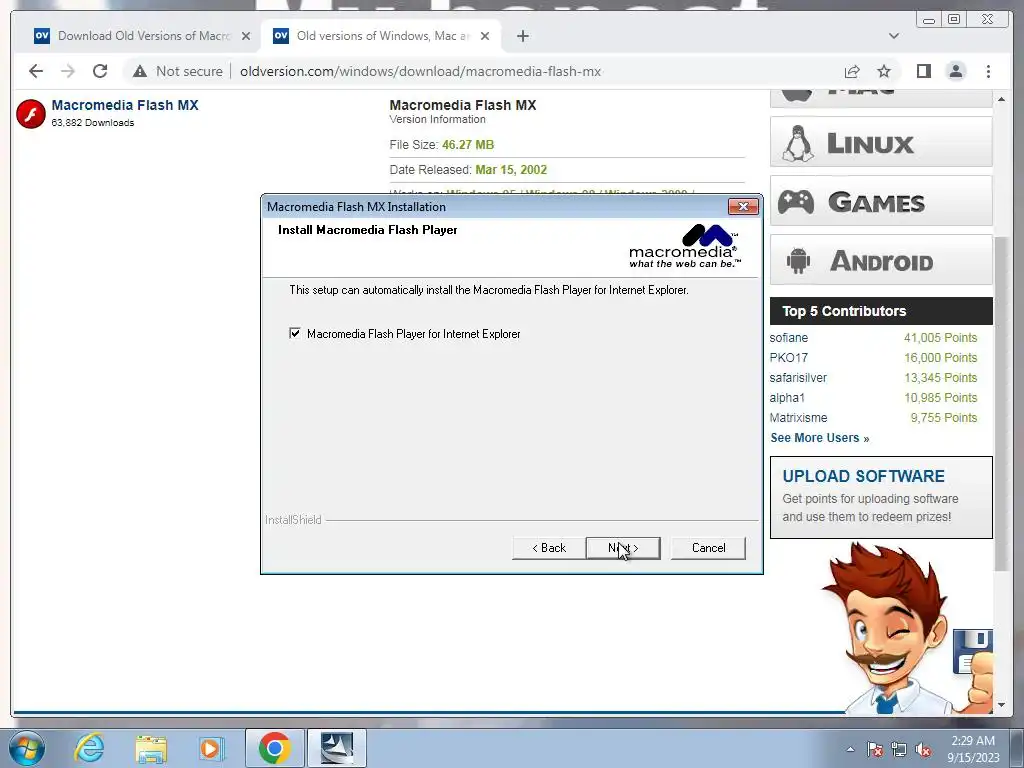Open contributor Matrixisme's profile
1024x768 pixels.
tap(798, 418)
